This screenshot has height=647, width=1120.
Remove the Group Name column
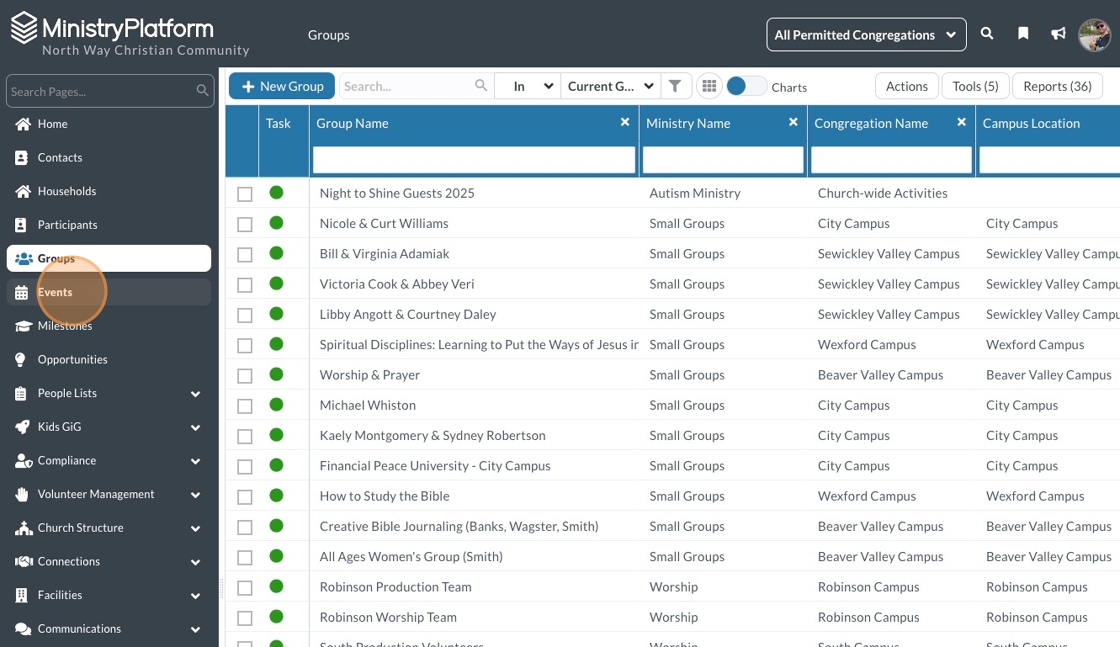tap(625, 122)
